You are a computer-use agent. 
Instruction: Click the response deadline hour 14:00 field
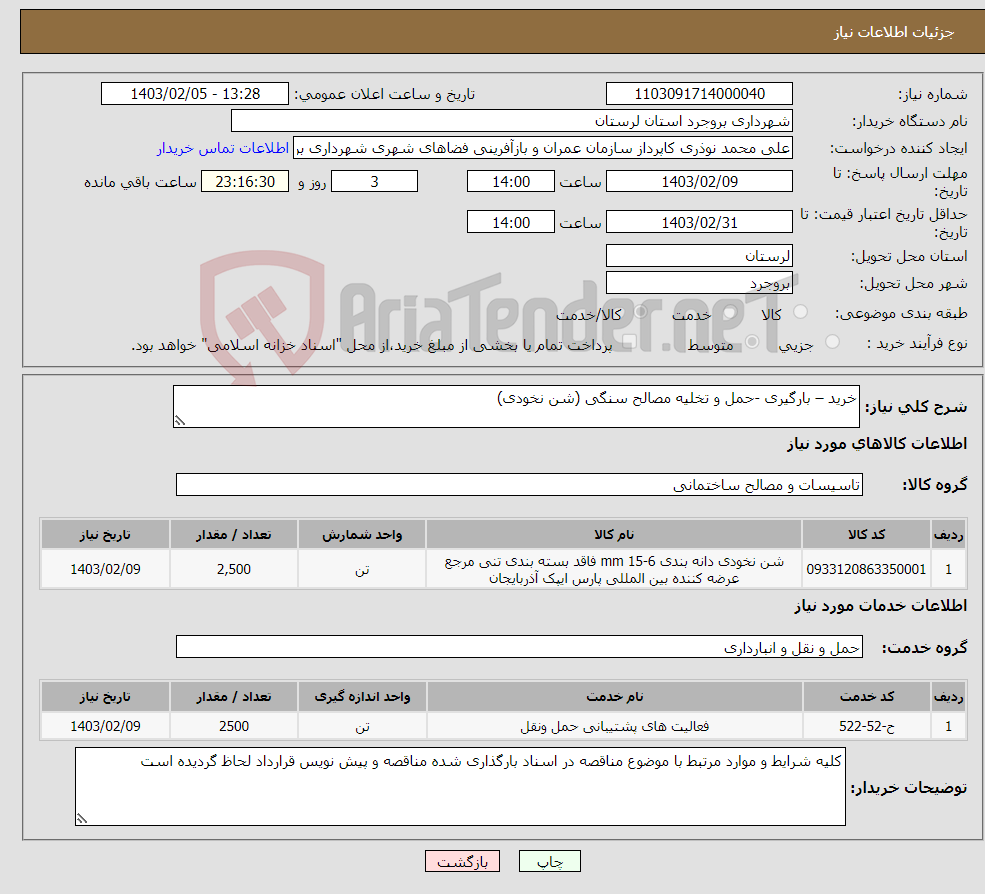click(511, 182)
